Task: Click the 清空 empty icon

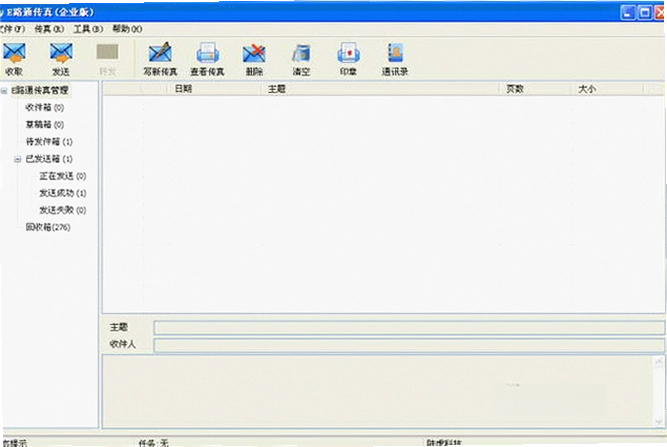Action: 301,58
